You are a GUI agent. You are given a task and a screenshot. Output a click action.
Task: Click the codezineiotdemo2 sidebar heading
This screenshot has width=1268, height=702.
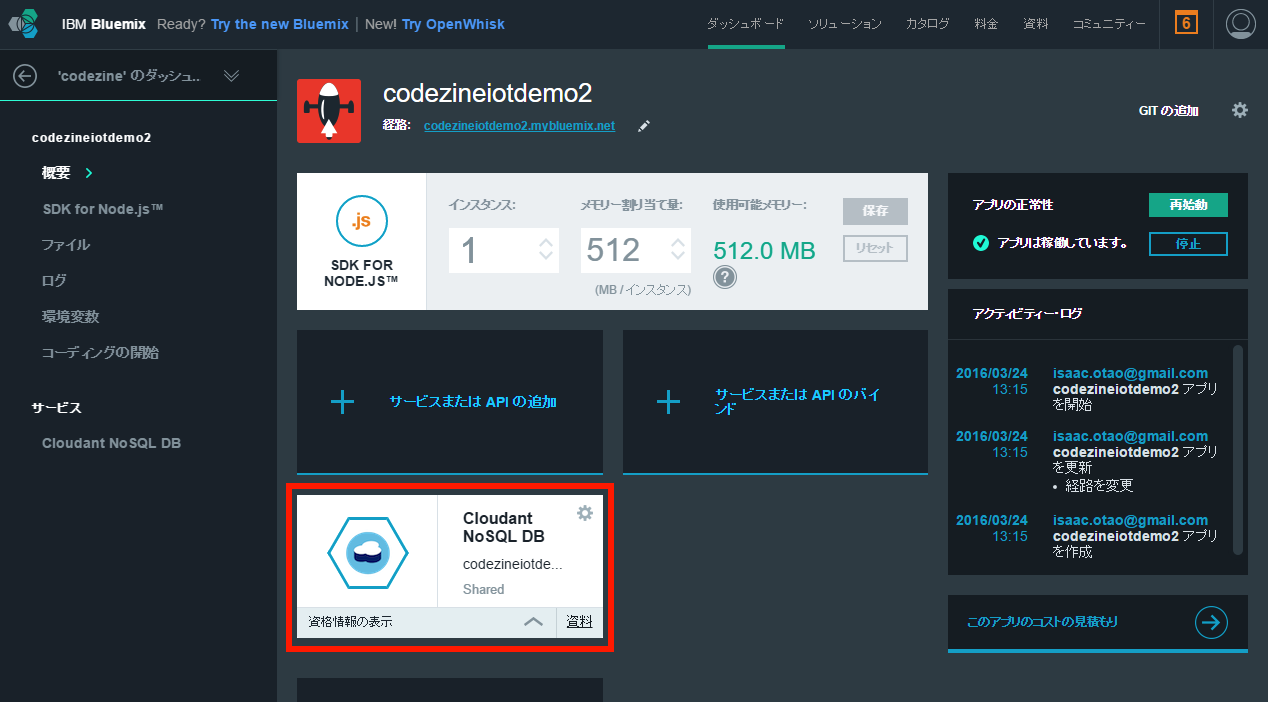[x=91, y=137]
